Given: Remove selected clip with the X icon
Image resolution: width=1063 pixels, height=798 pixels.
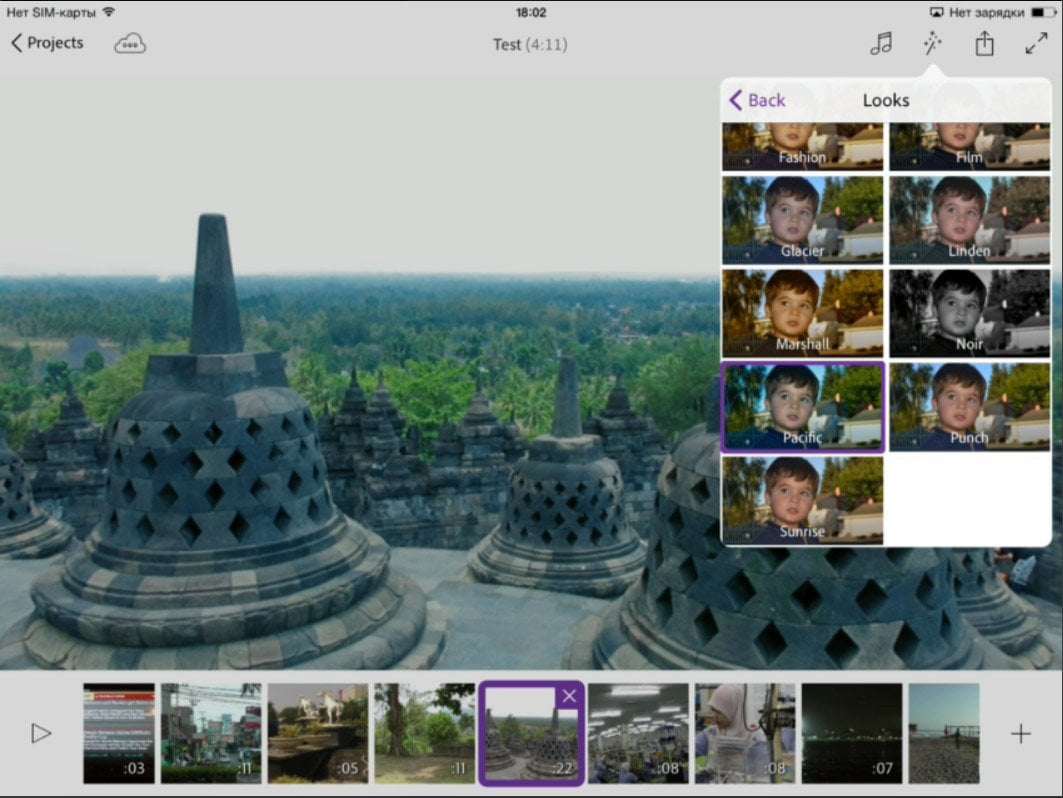Looking at the screenshot, I should 569,696.
